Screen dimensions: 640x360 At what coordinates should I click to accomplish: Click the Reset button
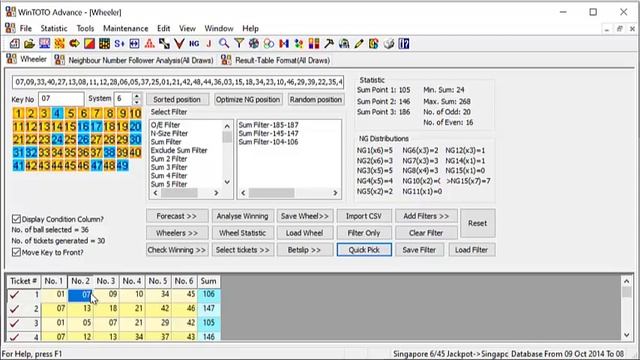(x=478, y=223)
